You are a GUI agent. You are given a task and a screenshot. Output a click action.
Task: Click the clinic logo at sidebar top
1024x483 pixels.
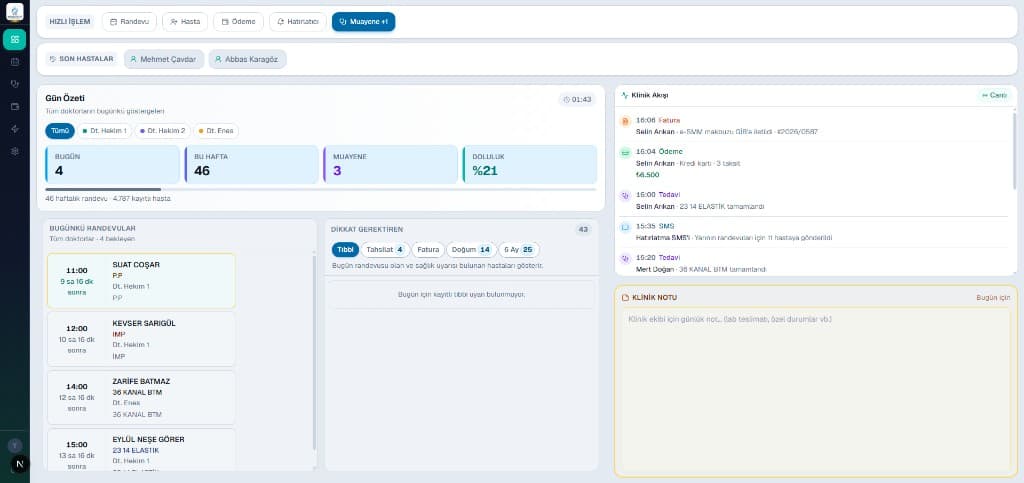14,12
